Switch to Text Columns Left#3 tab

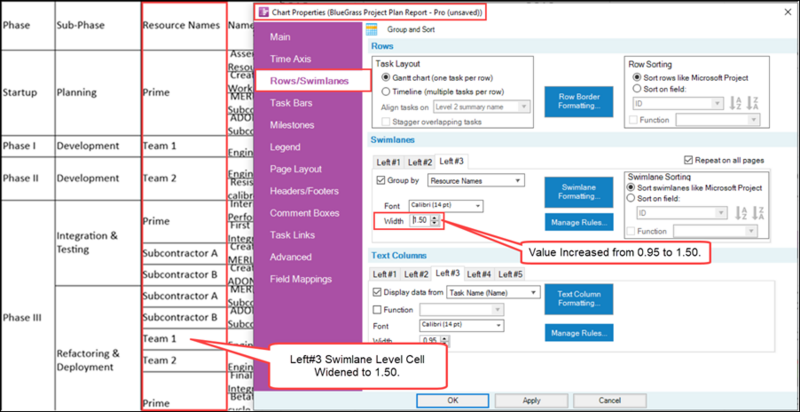coord(447,273)
